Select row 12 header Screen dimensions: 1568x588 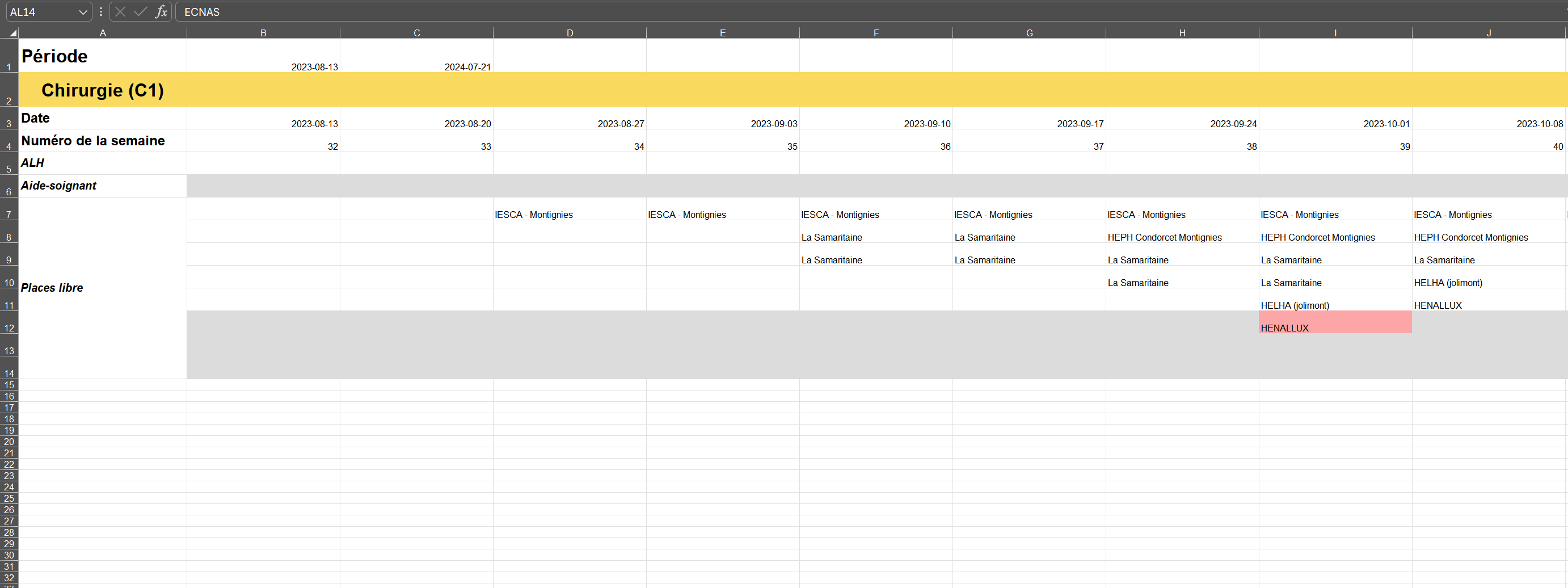tap(9, 322)
